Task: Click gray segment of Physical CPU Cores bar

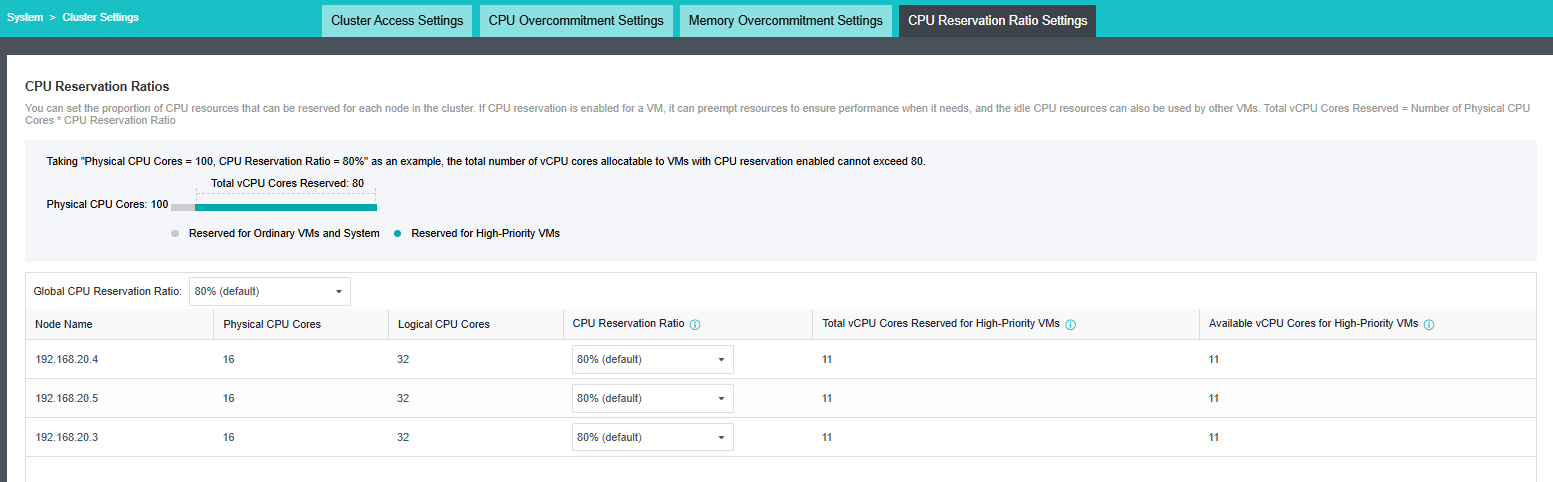Action: point(183,207)
